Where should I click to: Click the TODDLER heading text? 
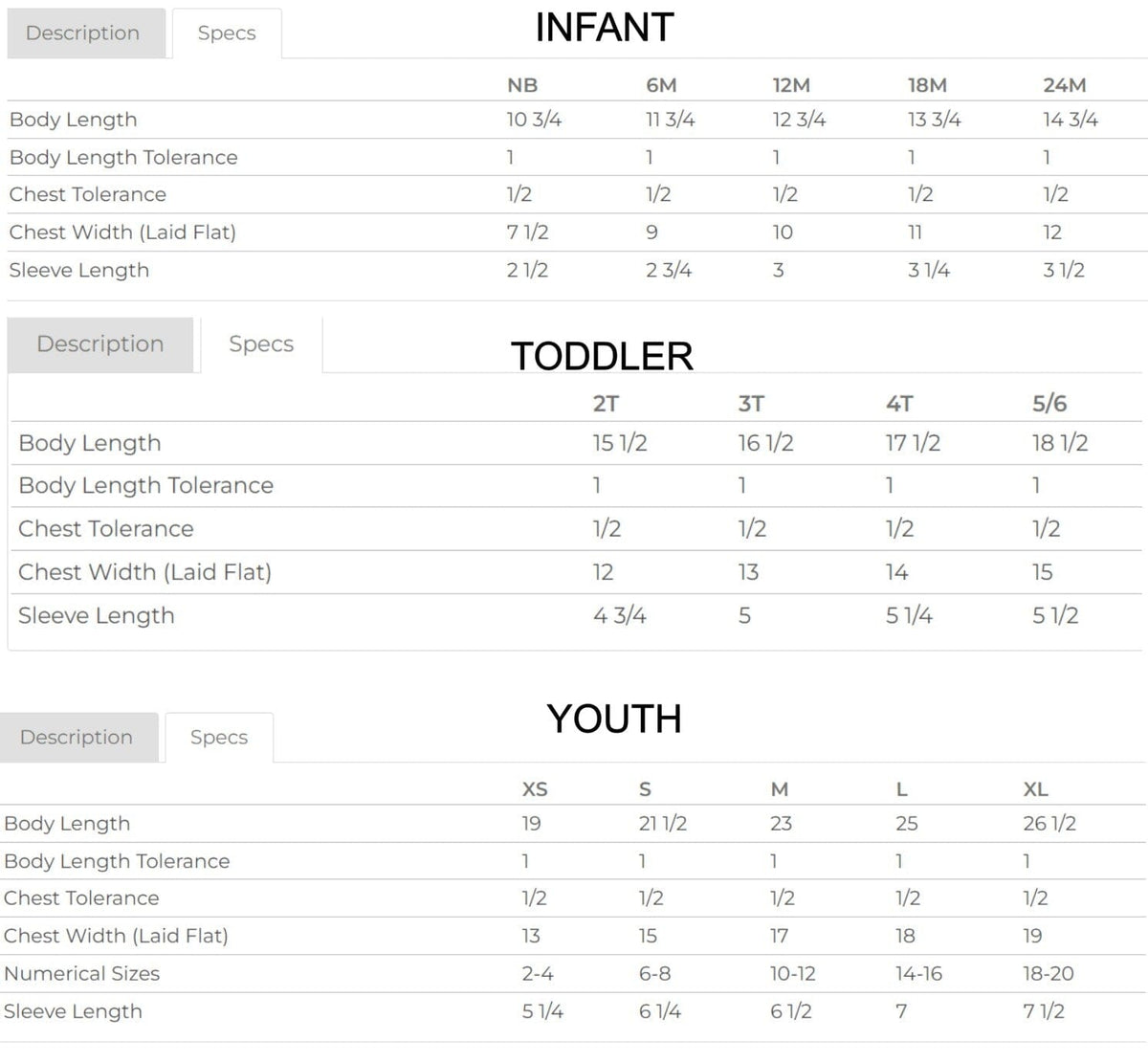(x=602, y=356)
